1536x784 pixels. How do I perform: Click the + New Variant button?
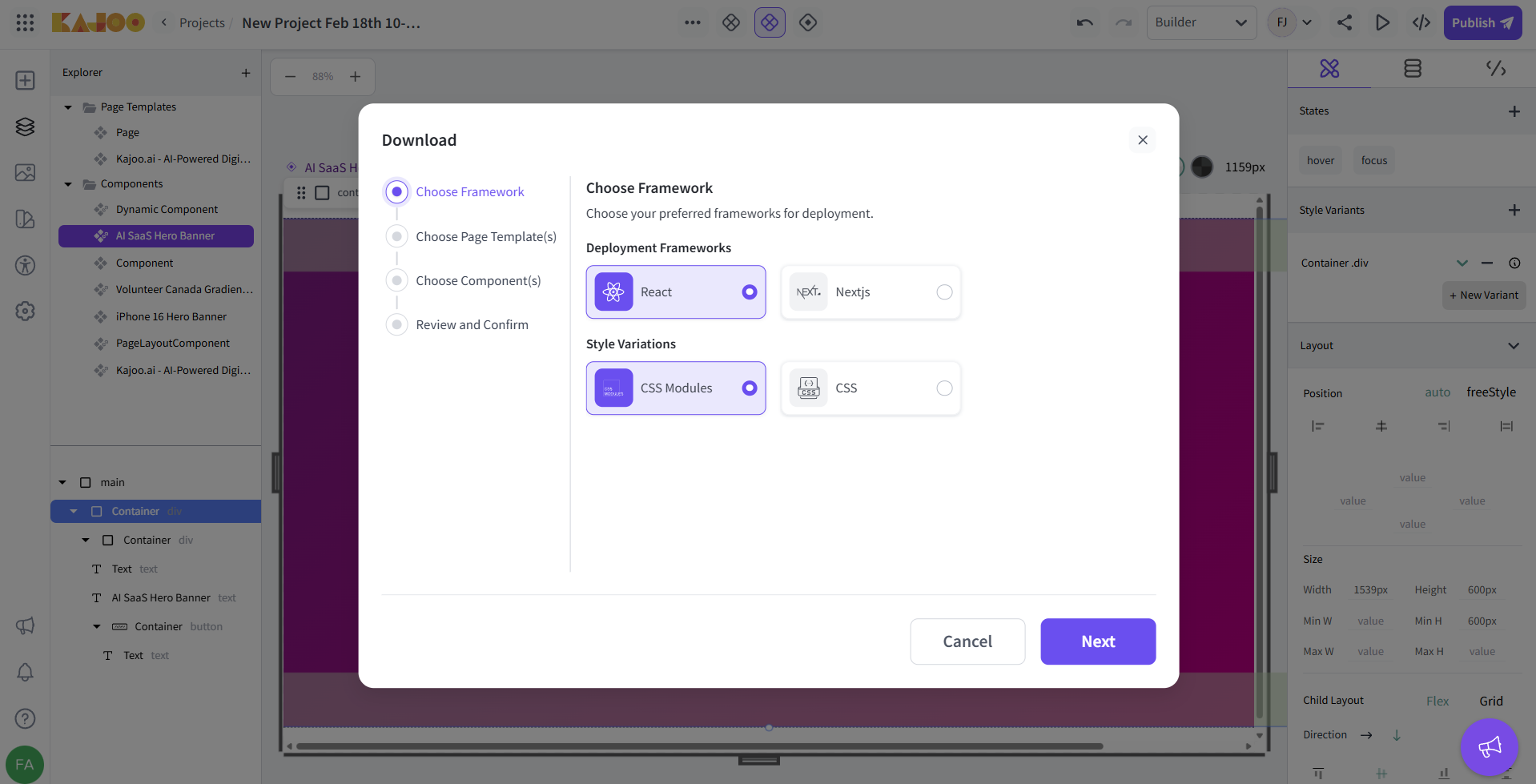[x=1484, y=296]
